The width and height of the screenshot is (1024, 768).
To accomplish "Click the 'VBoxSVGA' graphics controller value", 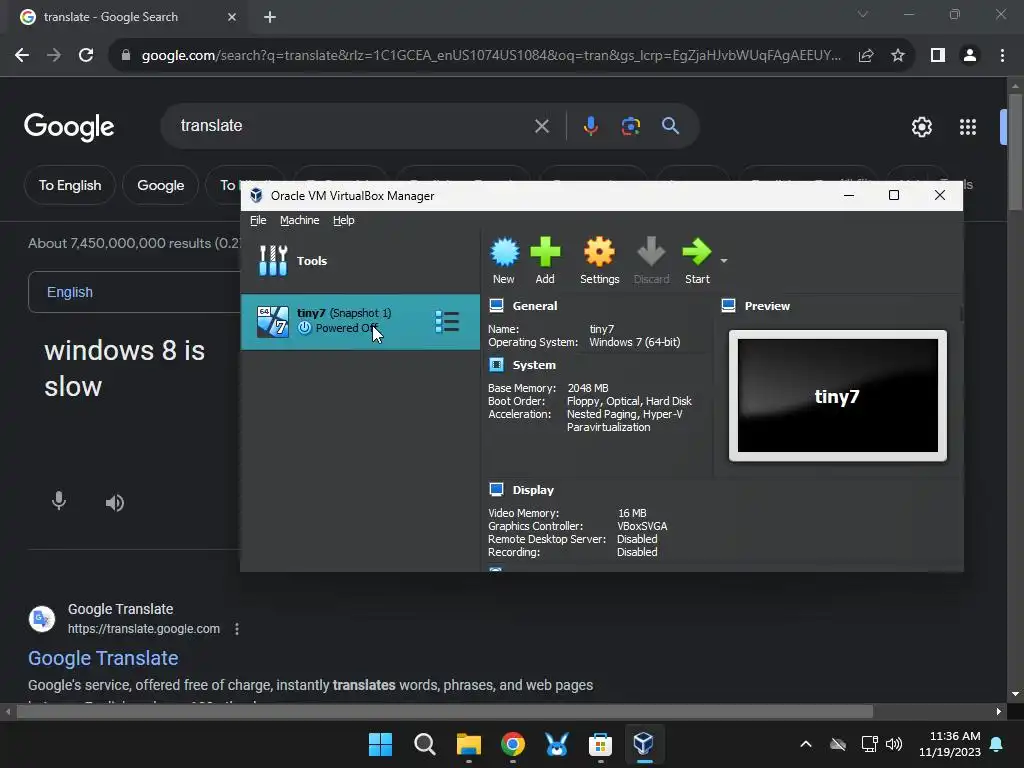I will pos(642,526).
